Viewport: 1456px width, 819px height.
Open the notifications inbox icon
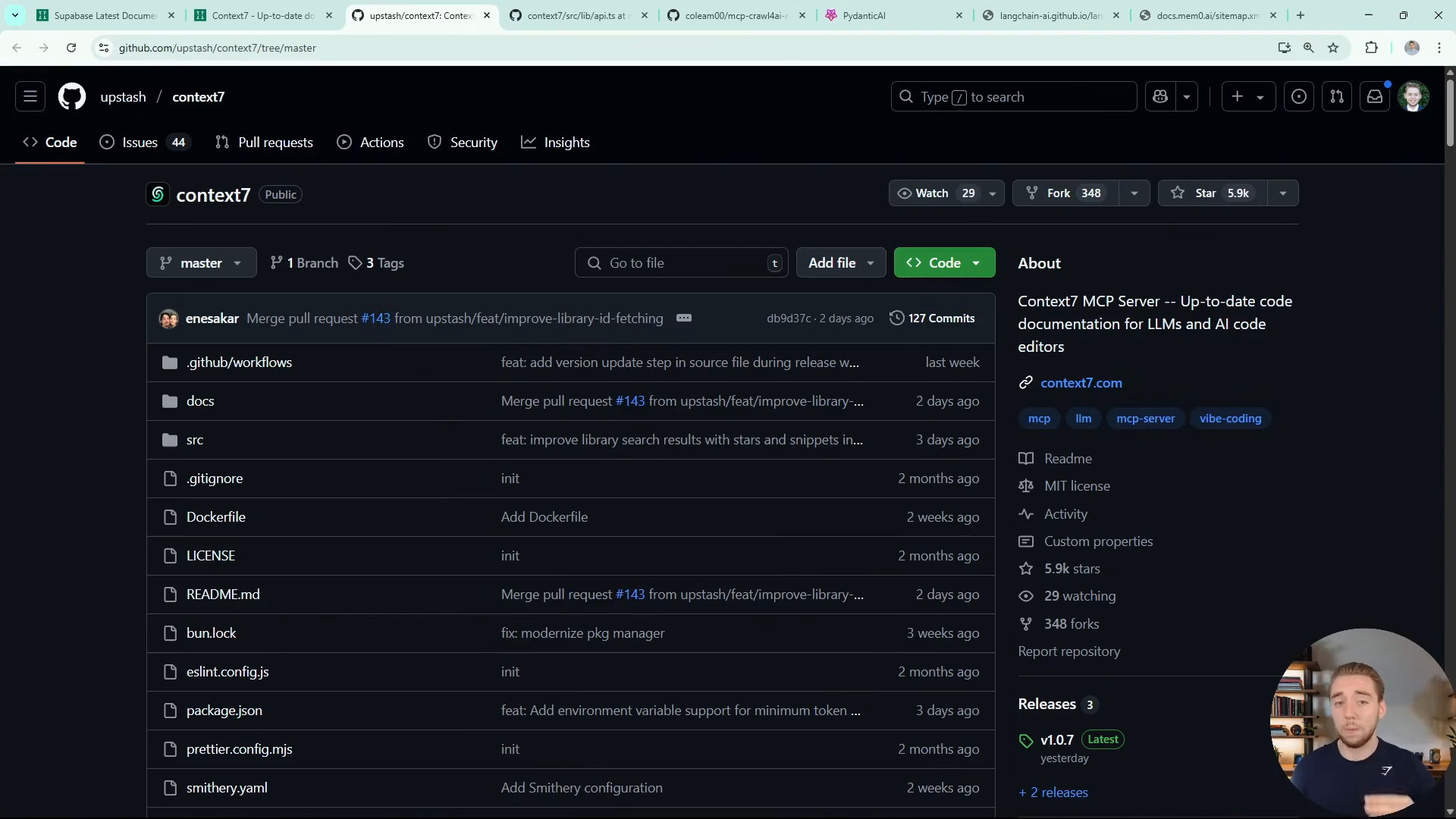point(1375,96)
